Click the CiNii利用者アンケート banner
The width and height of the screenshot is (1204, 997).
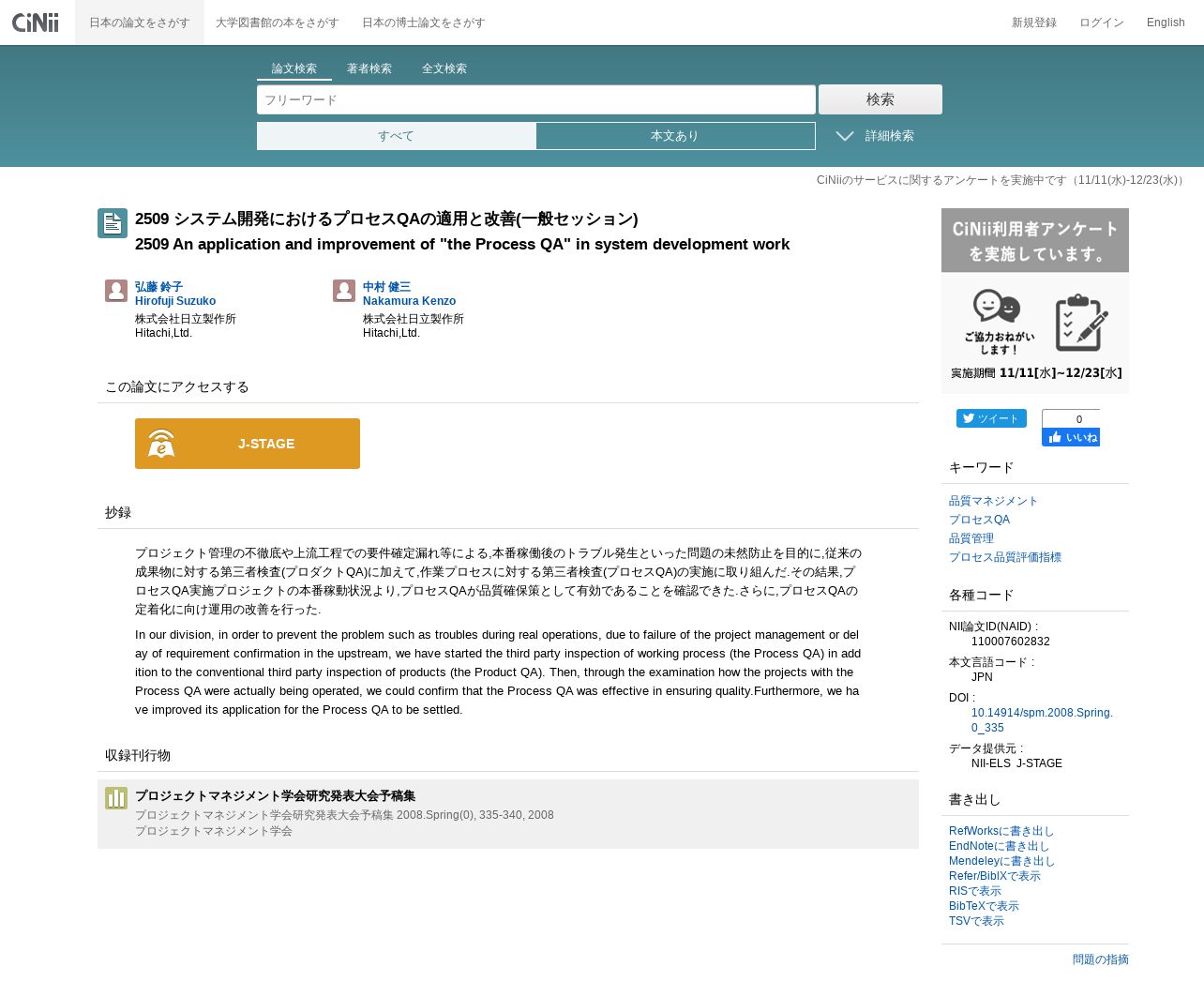pyautogui.click(x=1035, y=301)
